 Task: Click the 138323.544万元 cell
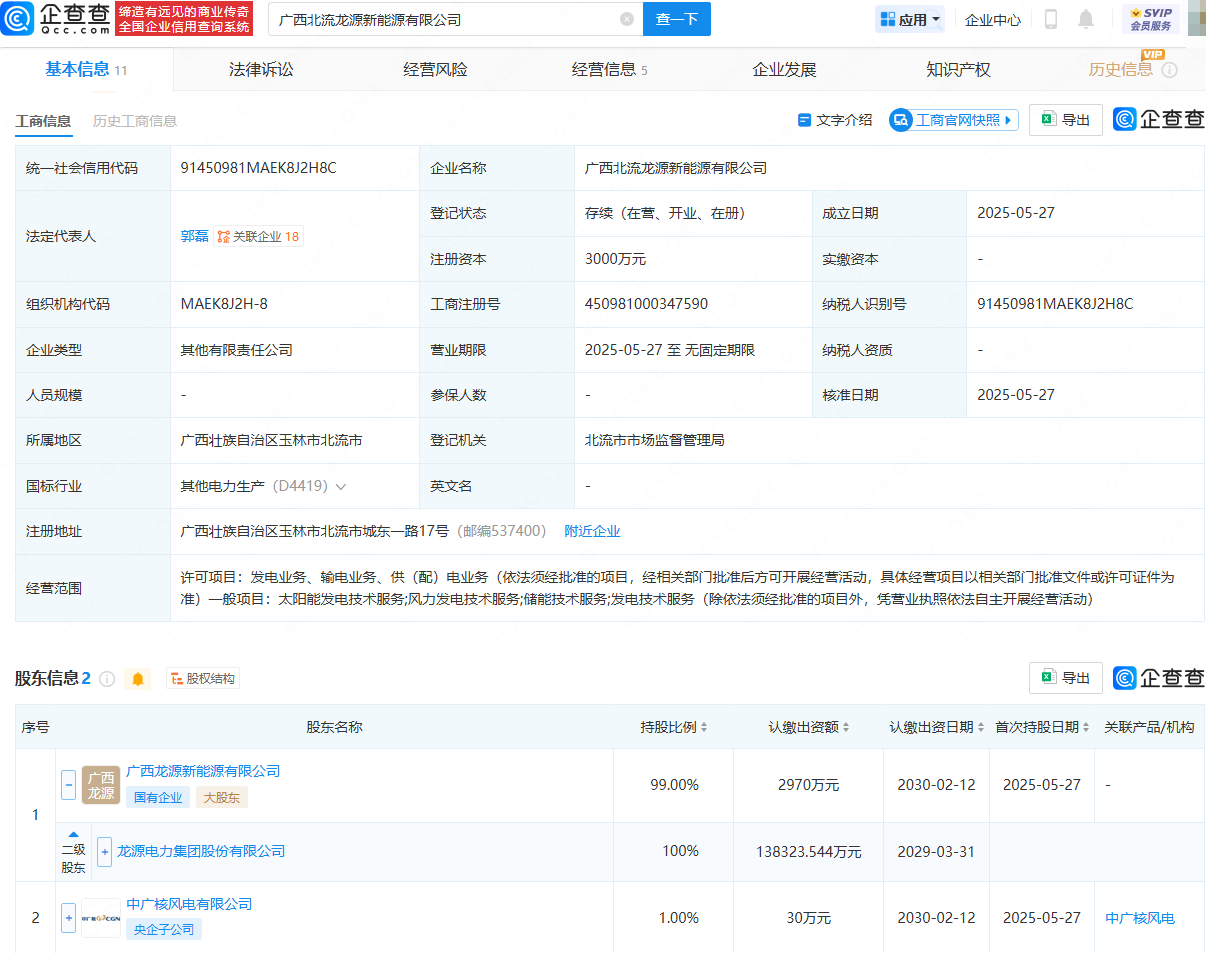tap(809, 852)
